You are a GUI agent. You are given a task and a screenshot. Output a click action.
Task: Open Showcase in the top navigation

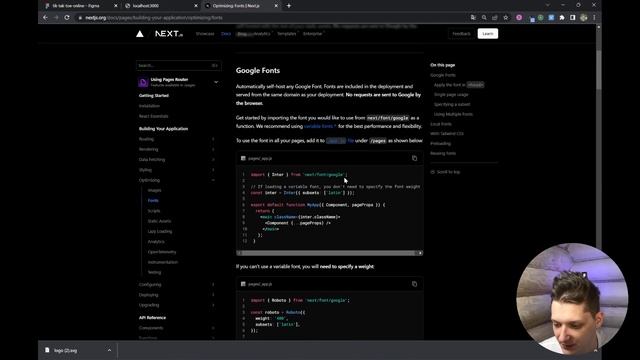click(x=205, y=34)
